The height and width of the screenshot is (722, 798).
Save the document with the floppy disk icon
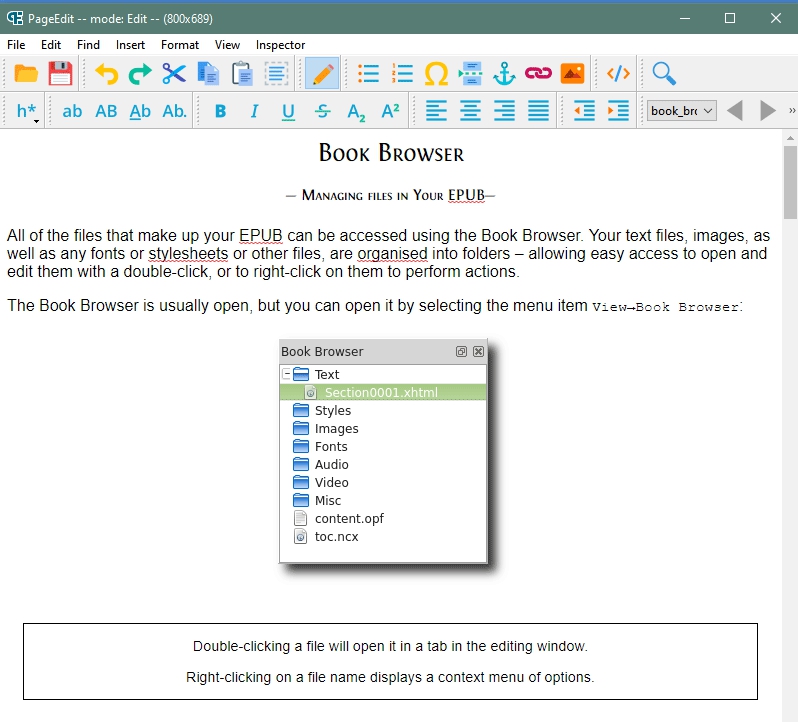click(x=60, y=73)
